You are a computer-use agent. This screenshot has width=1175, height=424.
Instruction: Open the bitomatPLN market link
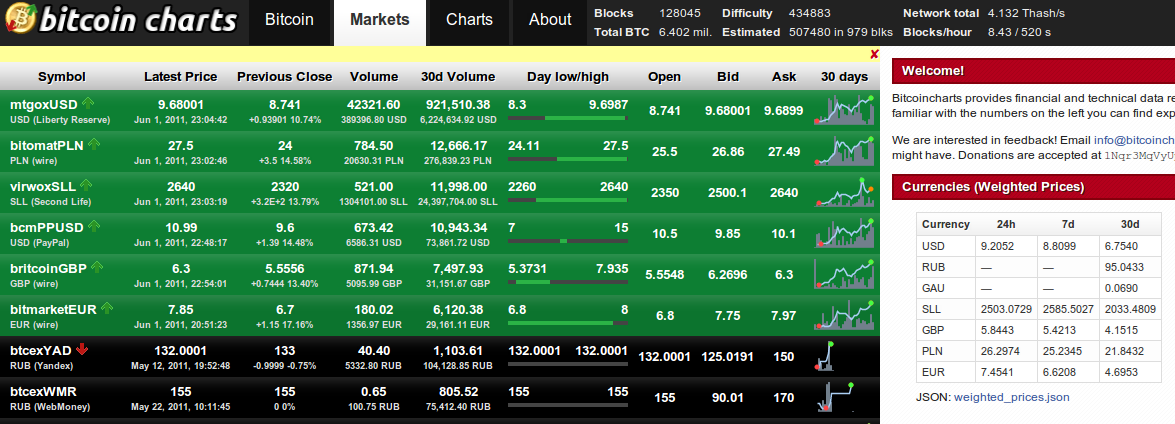(46, 145)
